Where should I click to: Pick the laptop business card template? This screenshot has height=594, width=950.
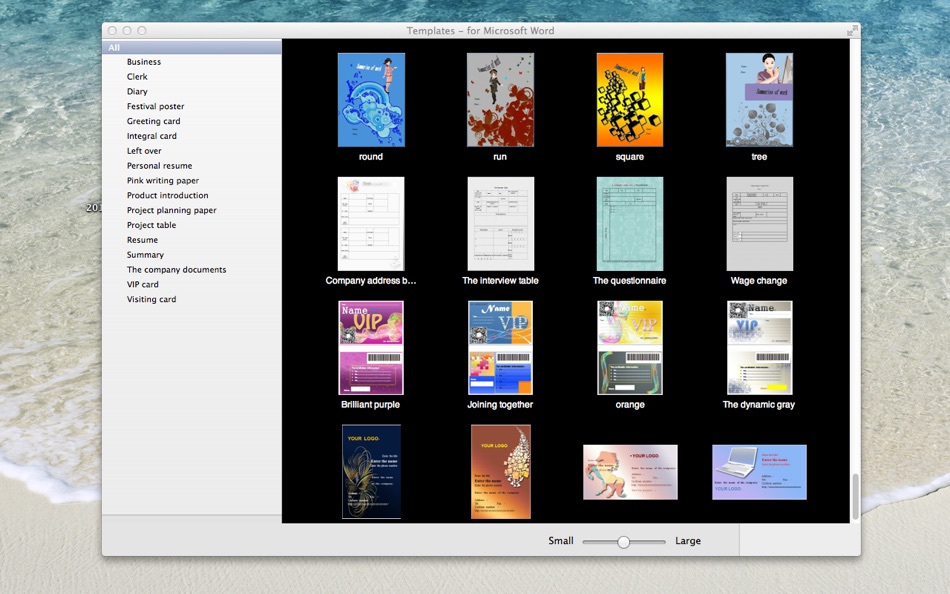click(759, 472)
